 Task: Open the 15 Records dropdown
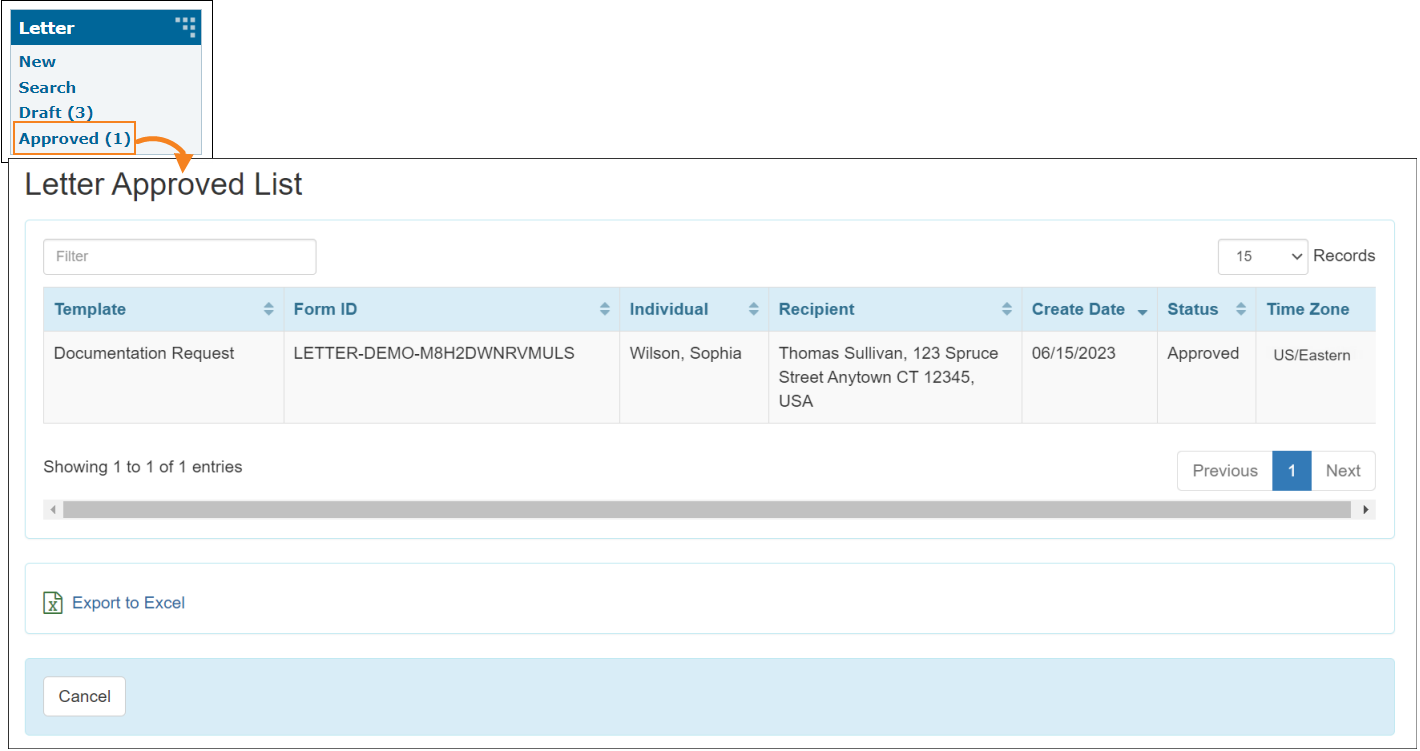[x=1262, y=257]
